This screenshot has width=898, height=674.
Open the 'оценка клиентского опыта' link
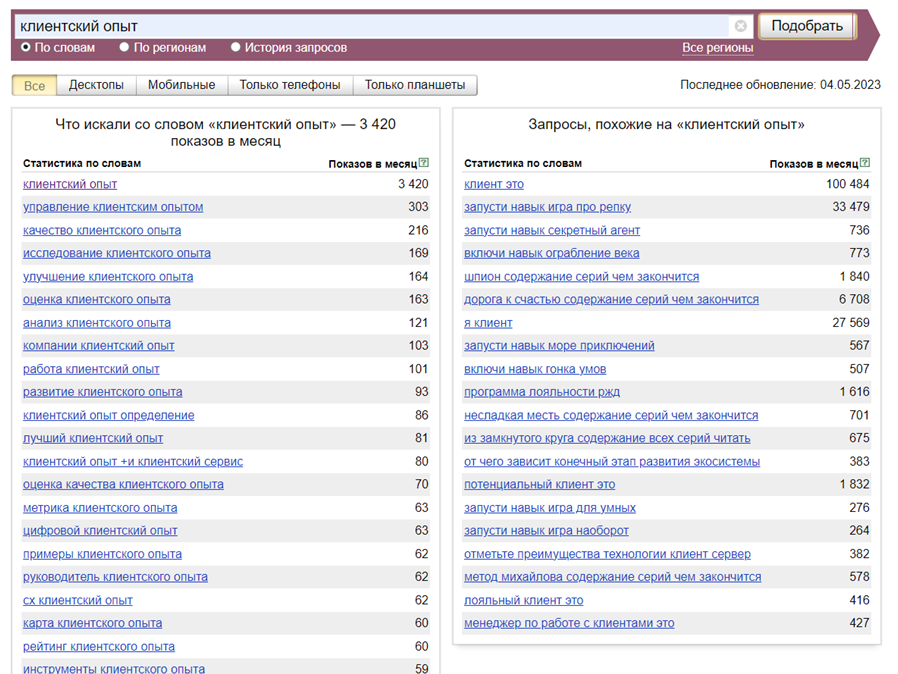[97, 299]
